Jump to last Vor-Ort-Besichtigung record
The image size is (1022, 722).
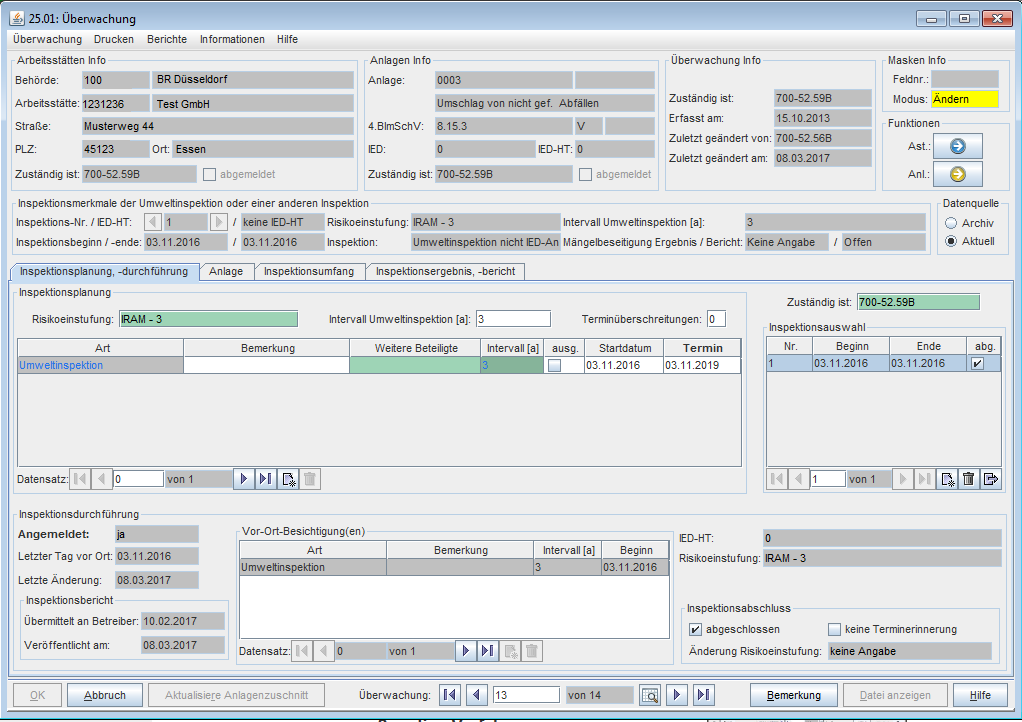[487, 651]
